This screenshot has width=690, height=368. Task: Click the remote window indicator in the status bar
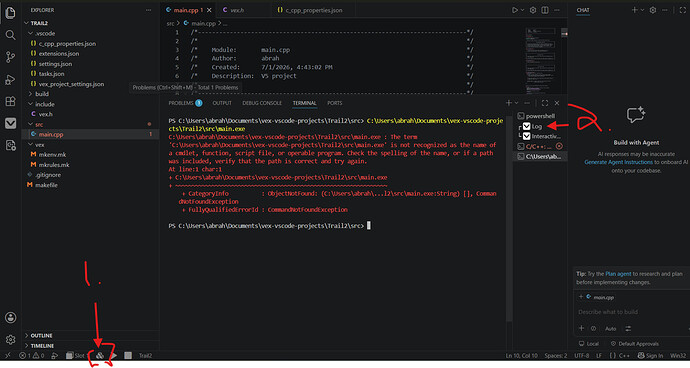click(7, 355)
